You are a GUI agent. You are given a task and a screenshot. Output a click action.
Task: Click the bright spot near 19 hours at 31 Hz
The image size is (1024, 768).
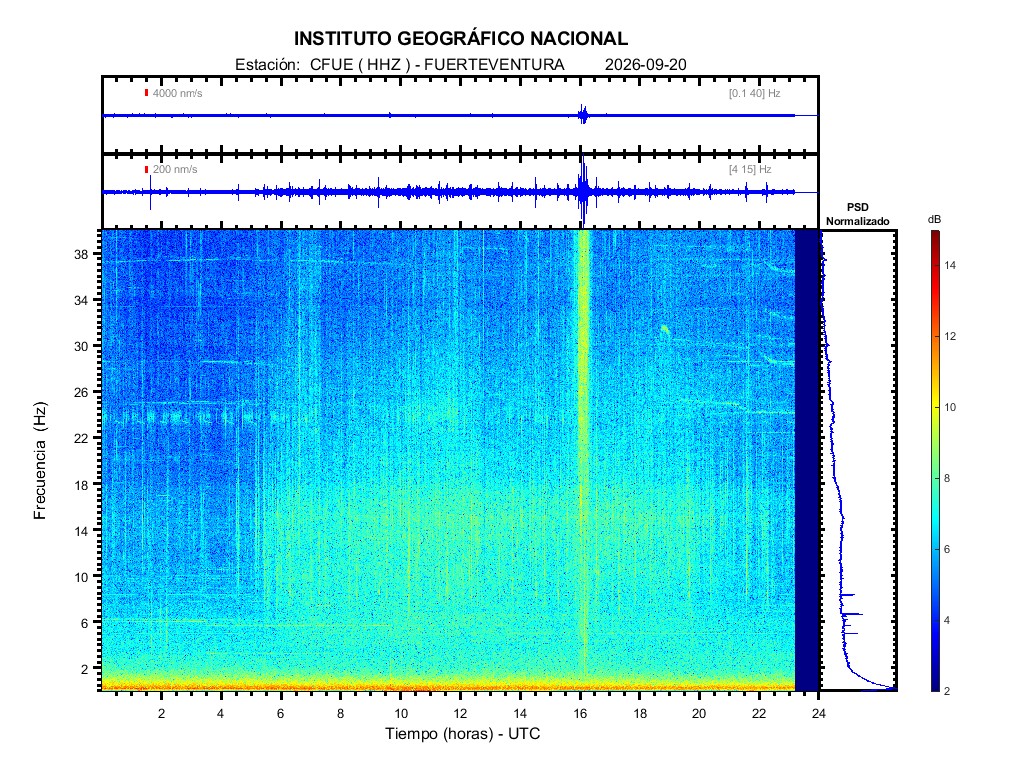(x=664, y=330)
